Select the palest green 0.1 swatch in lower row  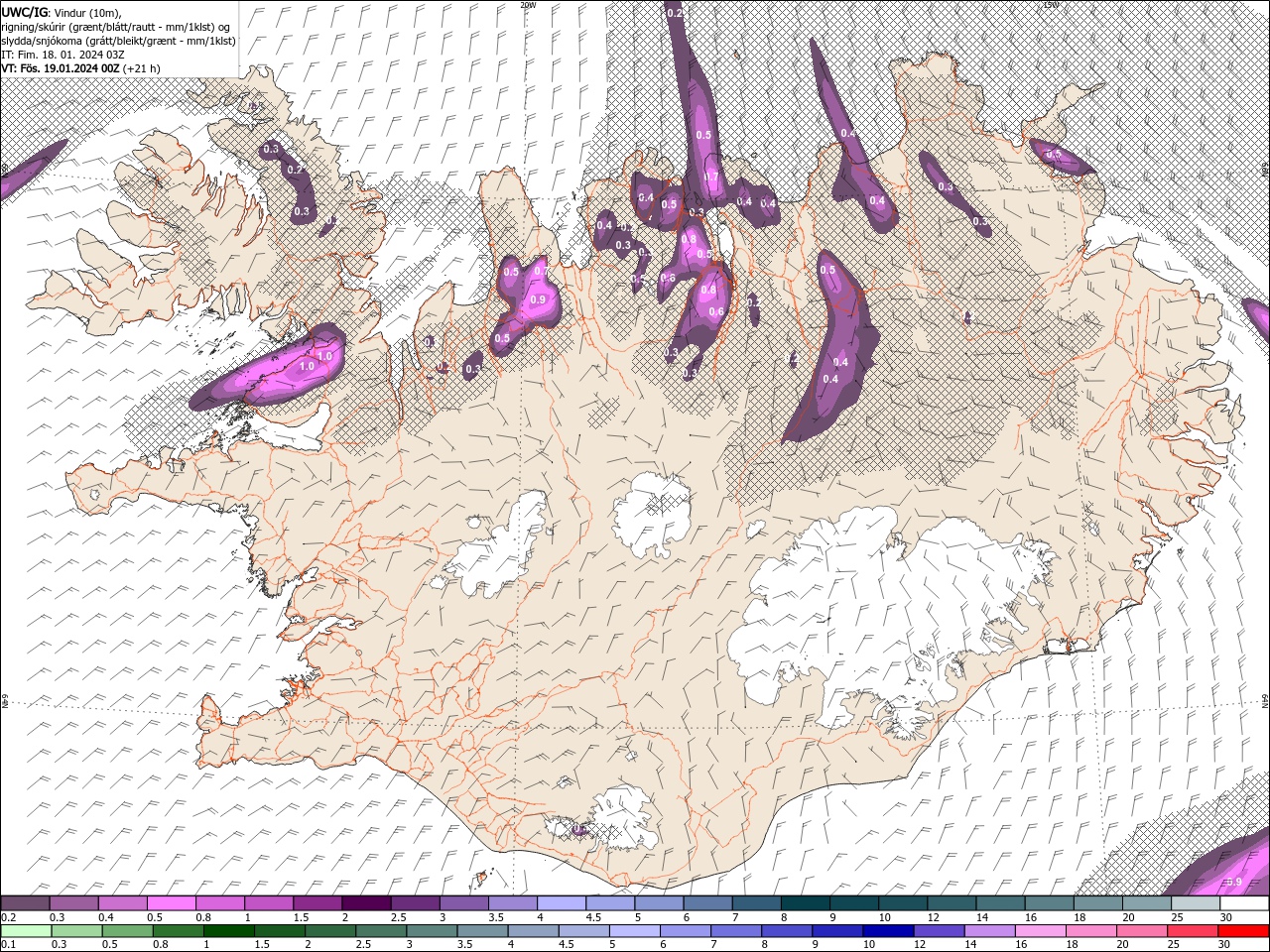click(26, 931)
